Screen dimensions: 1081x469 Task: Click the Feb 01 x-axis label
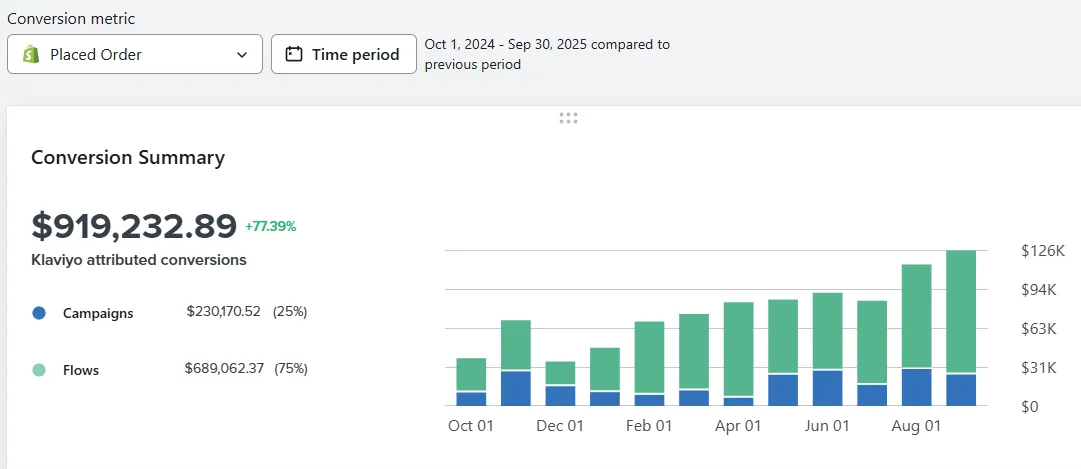(649, 426)
